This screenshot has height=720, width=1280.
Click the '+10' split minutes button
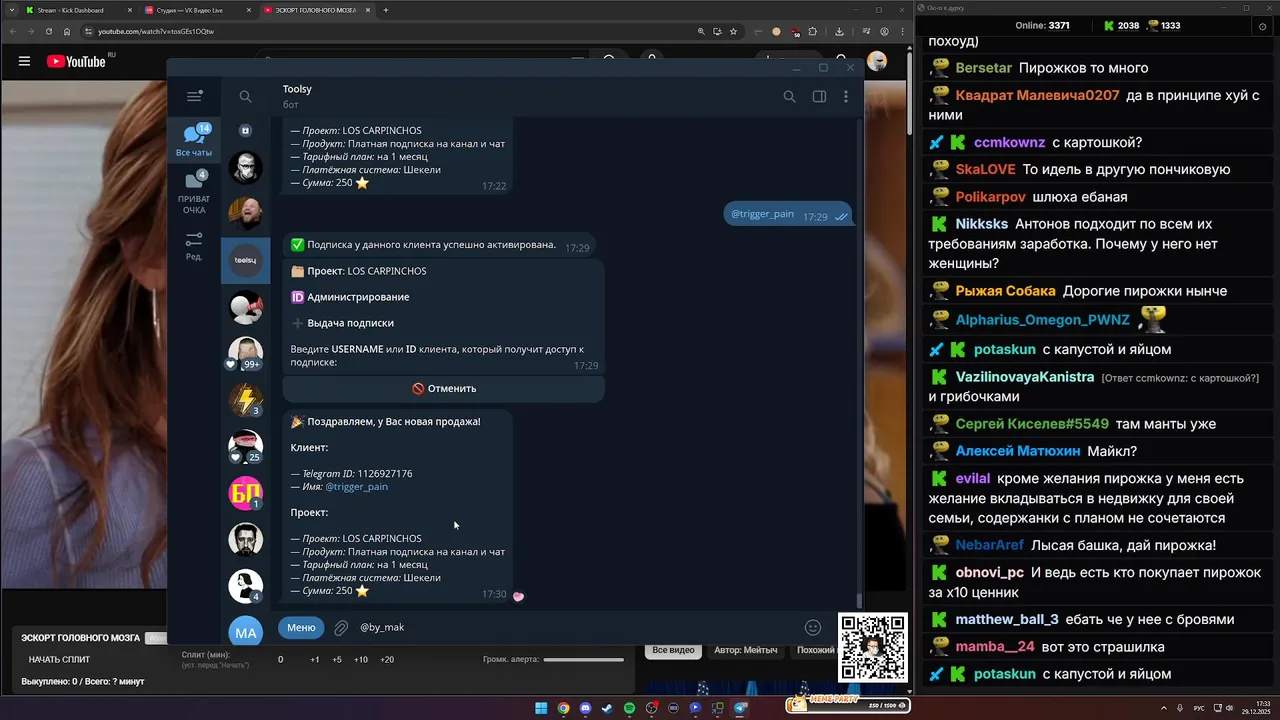coord(361,660)
